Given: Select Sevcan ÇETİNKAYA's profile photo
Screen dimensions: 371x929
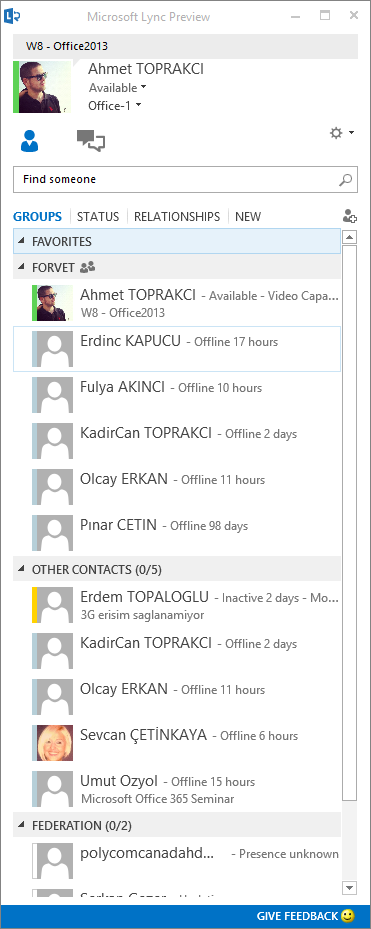Looking at the screenshot, I should (x=55, y=743).
